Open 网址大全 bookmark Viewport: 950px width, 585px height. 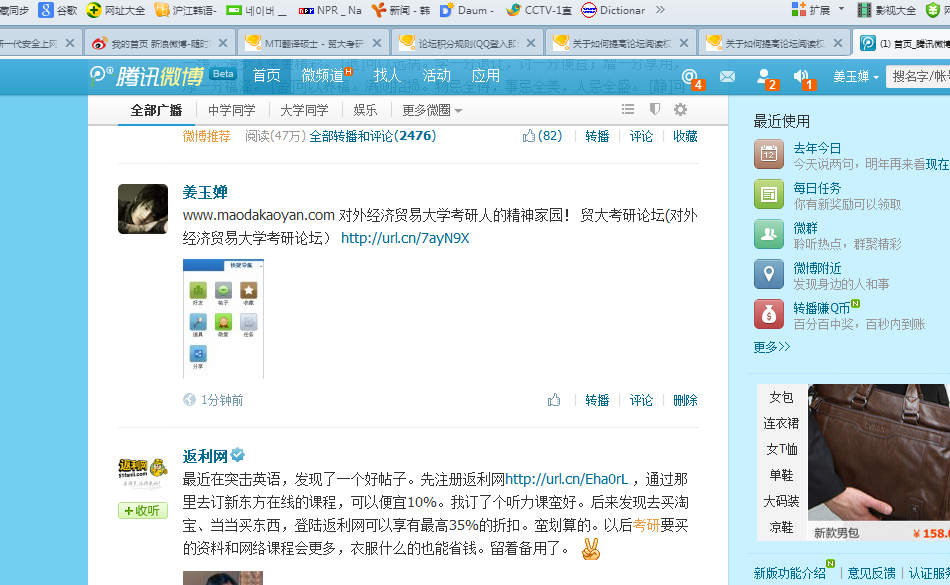pyautogui.click(x=116, y=10)
